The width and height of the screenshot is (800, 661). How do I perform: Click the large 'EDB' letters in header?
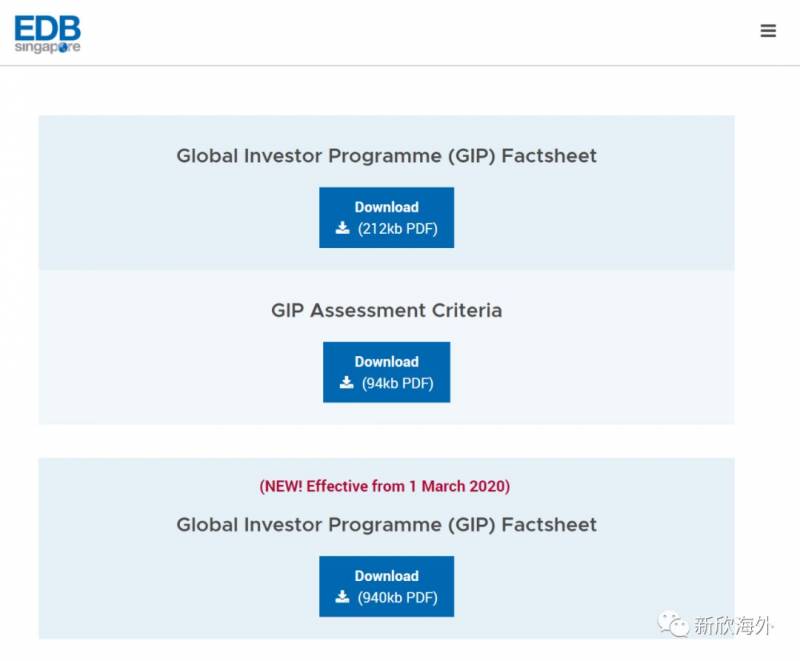(x=47, y=28)
